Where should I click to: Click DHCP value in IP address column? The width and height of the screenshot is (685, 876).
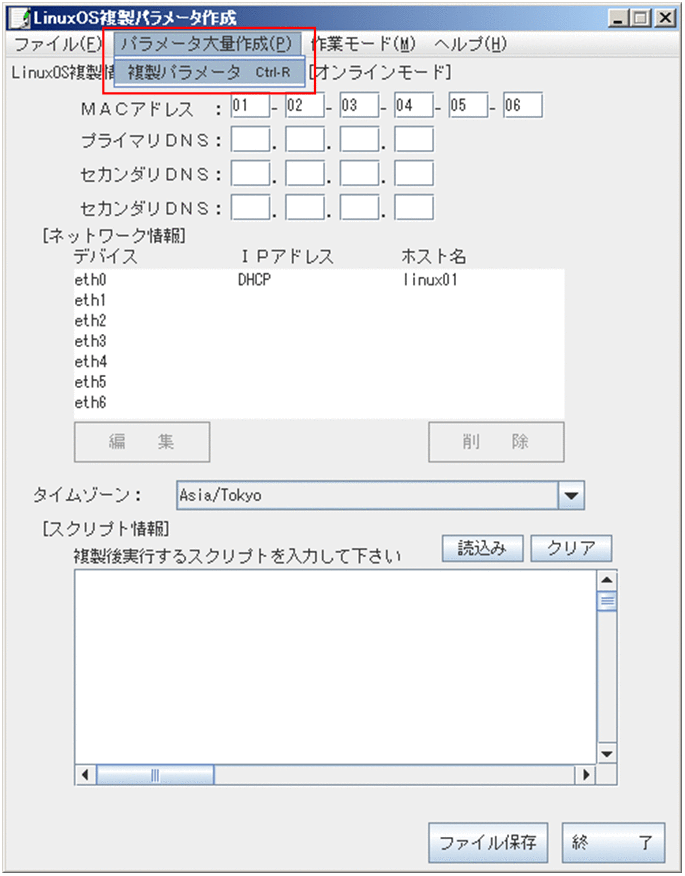254,279
